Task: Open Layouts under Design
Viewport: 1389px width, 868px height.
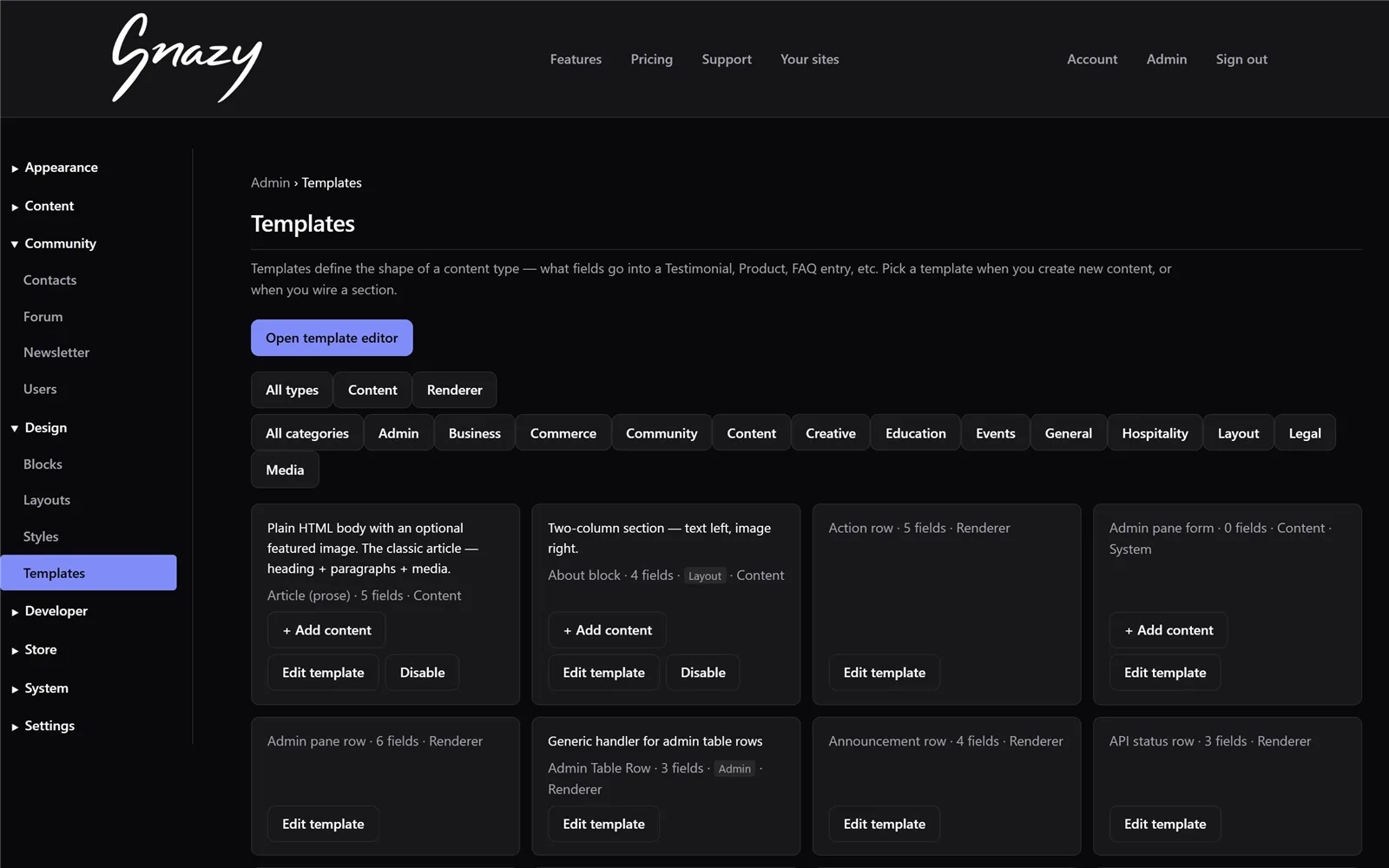Action: [x=47, y=500]
